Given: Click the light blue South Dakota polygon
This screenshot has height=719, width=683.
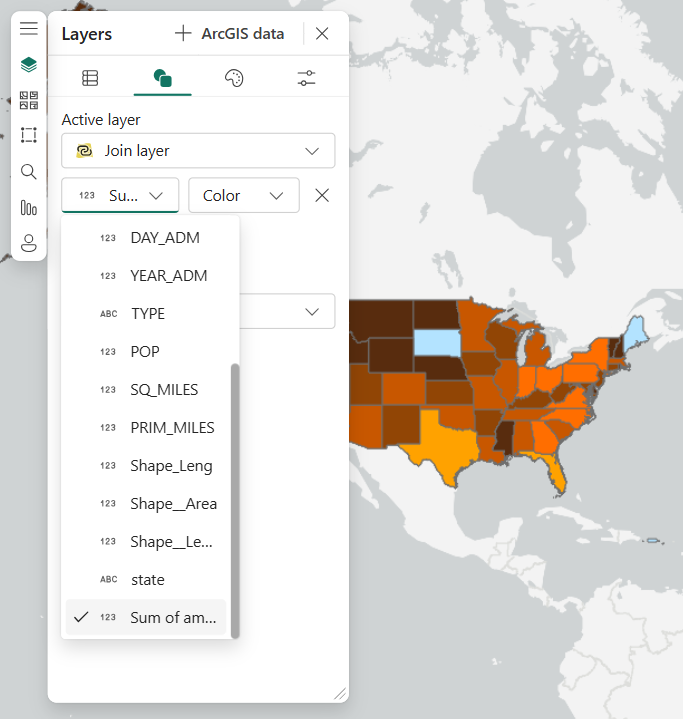Looking at the screenshot, I should tap(437, 343).
